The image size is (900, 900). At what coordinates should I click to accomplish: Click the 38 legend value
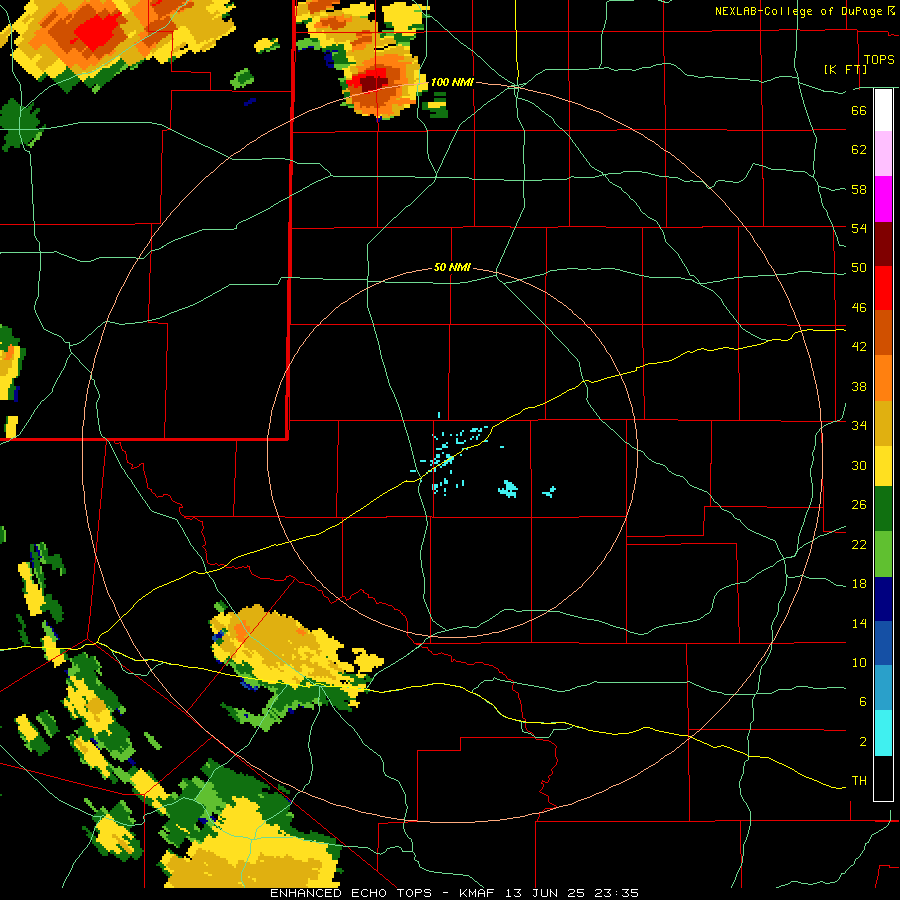click(x=859, y=386)
